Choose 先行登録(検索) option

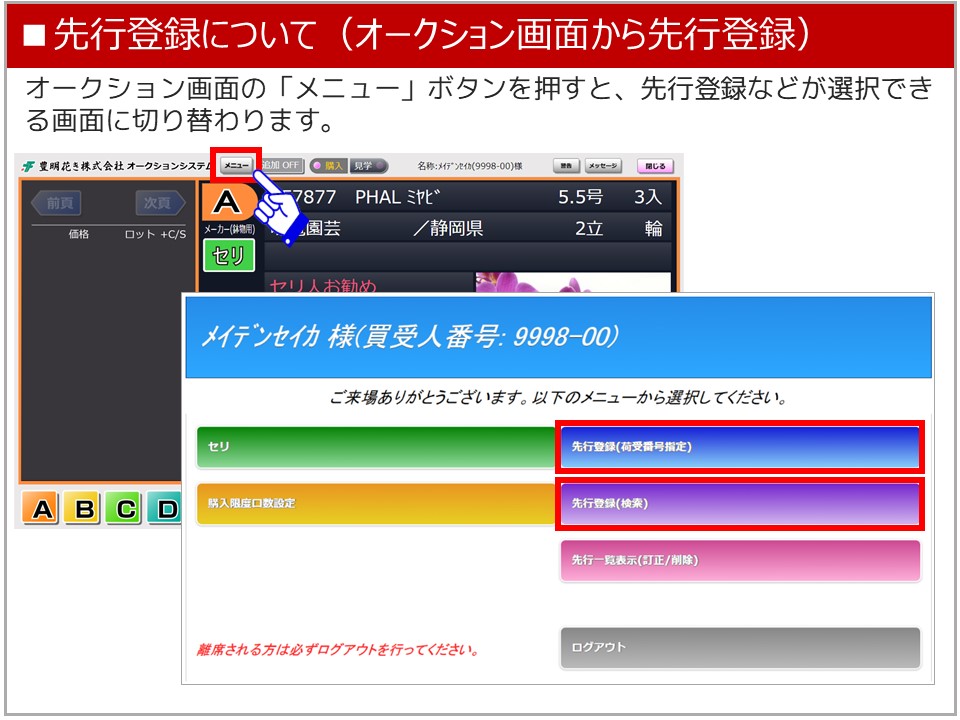[x=739, y=504]
